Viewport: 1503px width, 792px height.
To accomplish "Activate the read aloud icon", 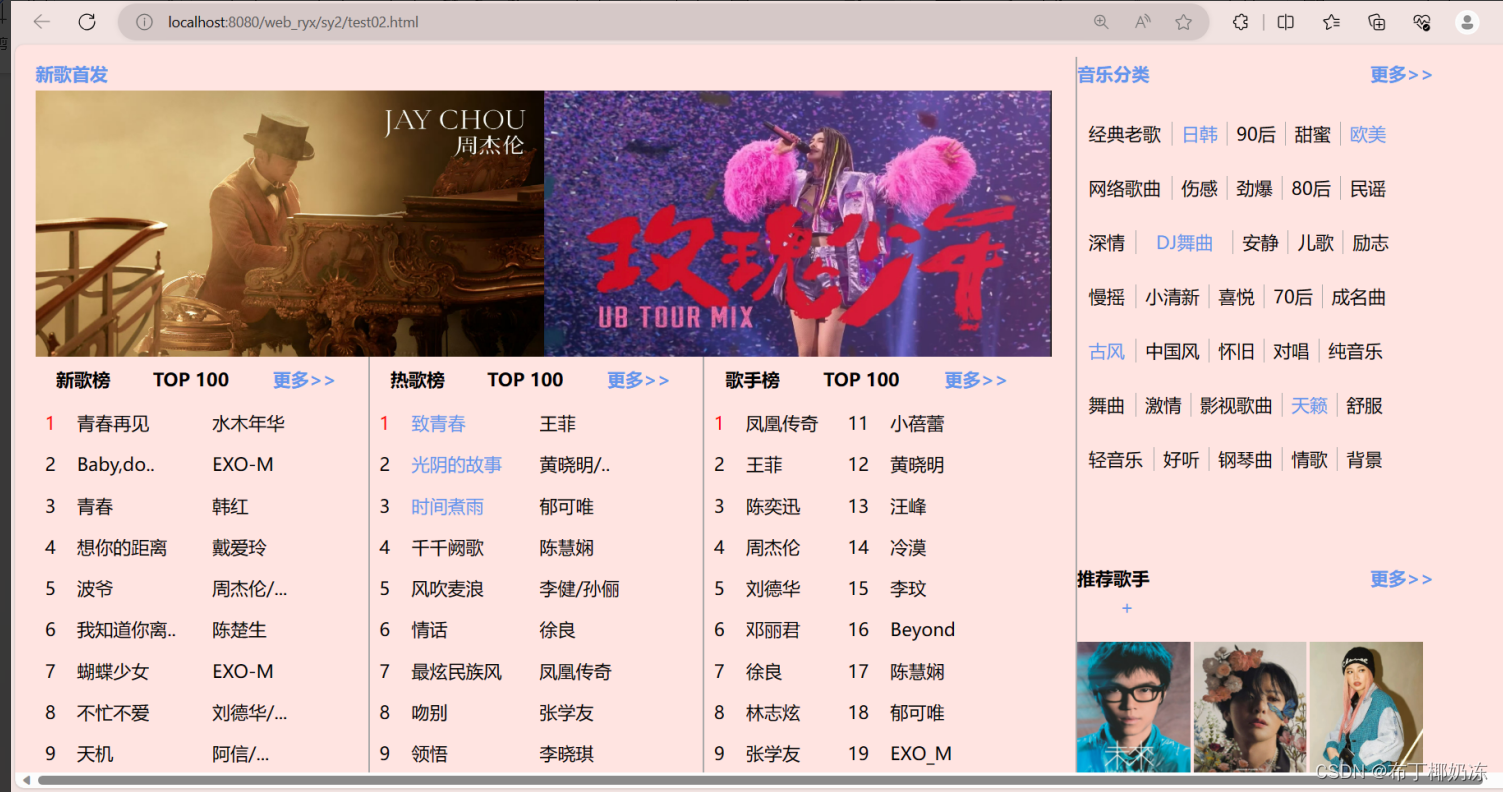I will (1142, 22).
